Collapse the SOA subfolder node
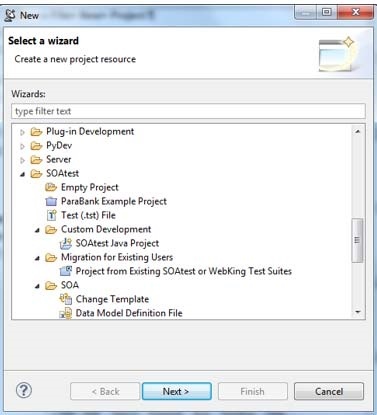 37,286
